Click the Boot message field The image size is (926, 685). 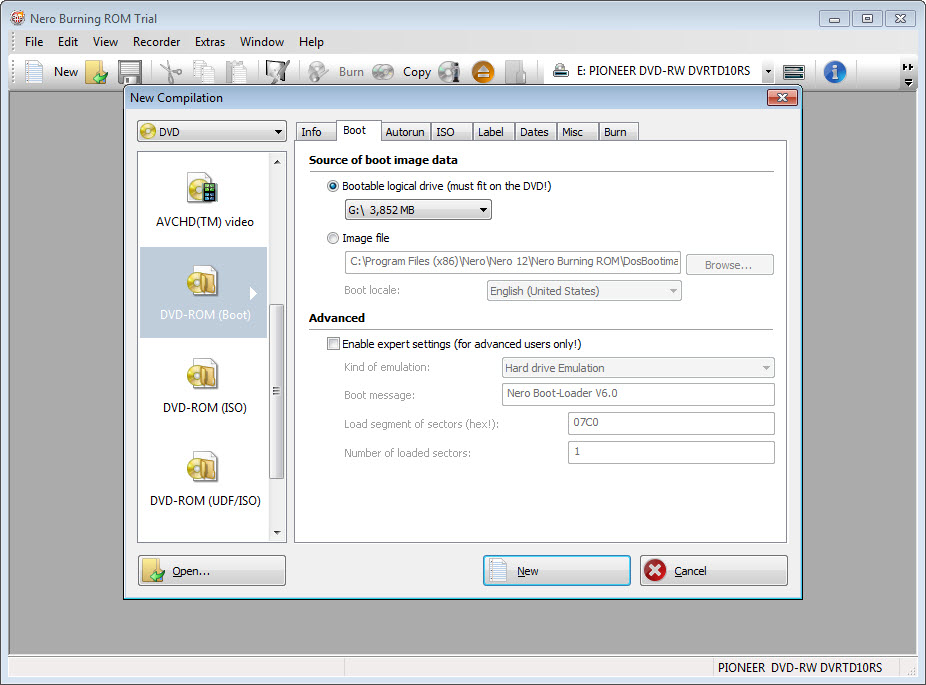point(638,394)
